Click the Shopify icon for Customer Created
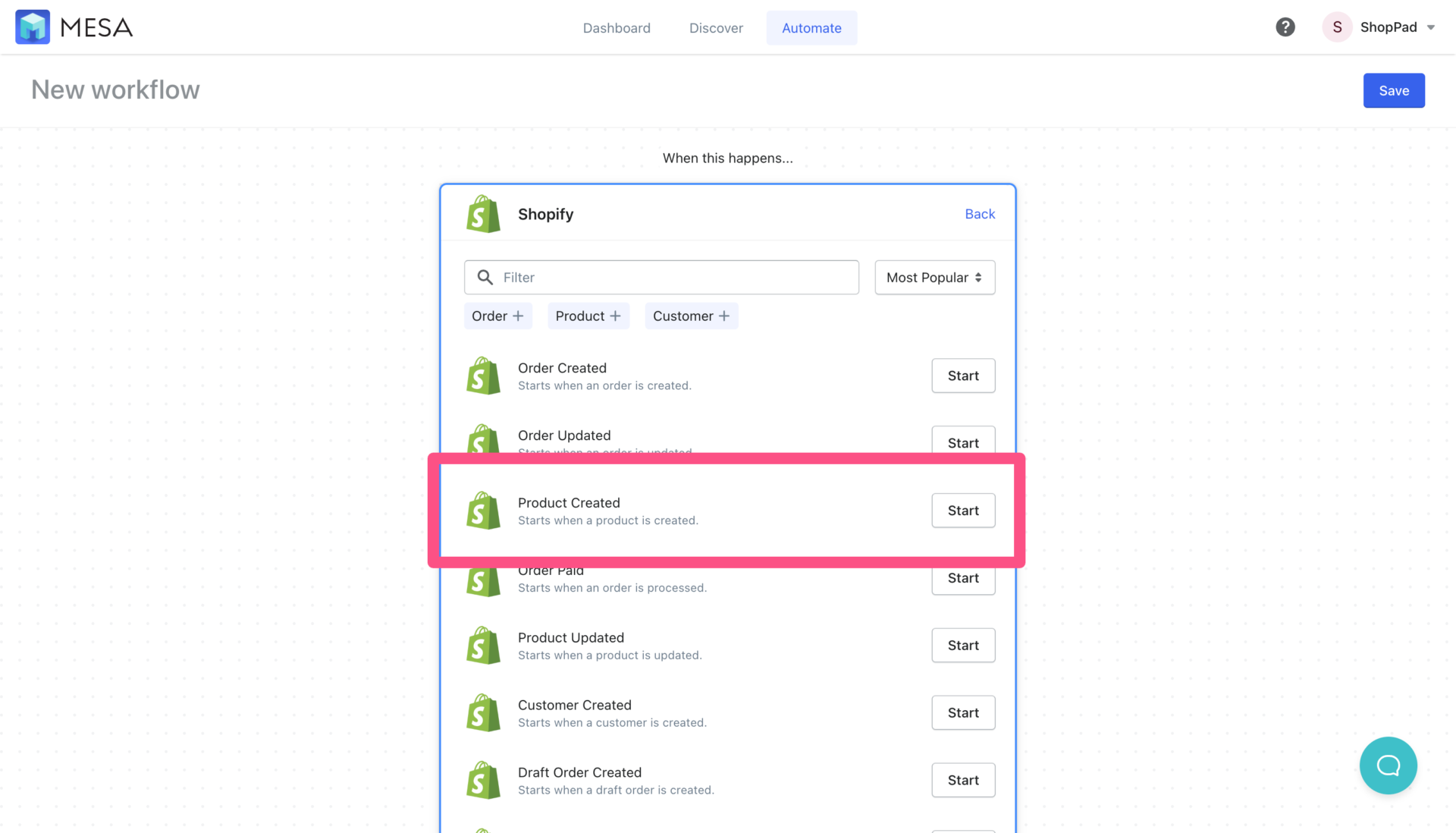 pos(483,712)
